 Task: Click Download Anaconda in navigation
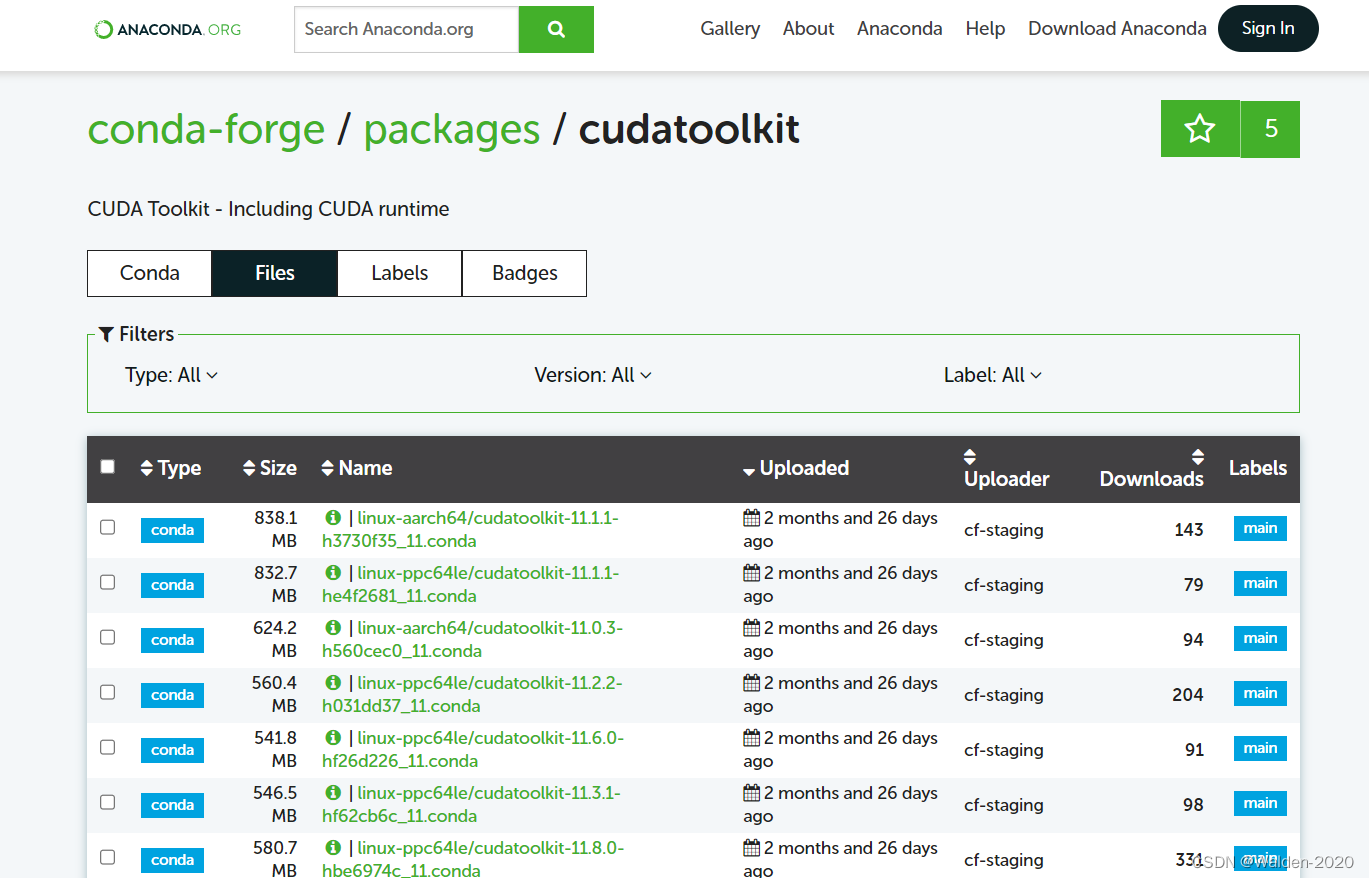click(x=1117, y=29)
